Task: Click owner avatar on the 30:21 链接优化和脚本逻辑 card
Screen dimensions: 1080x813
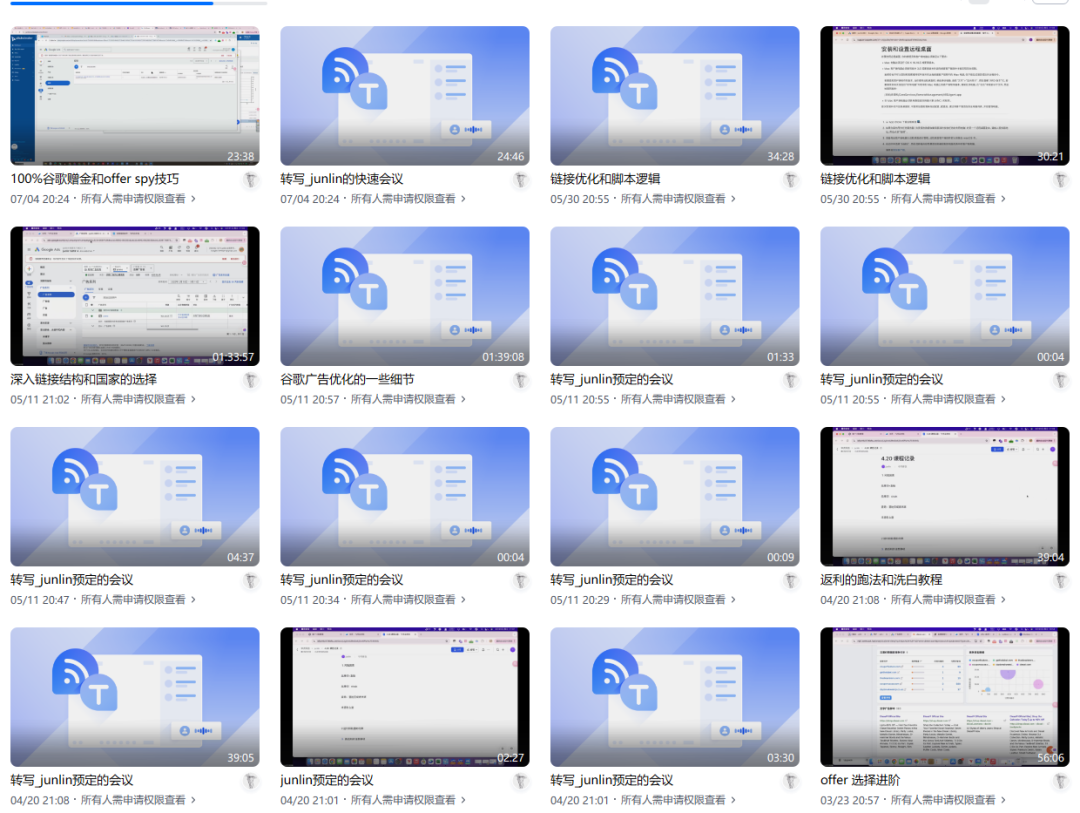Action: click(1061, 181)
